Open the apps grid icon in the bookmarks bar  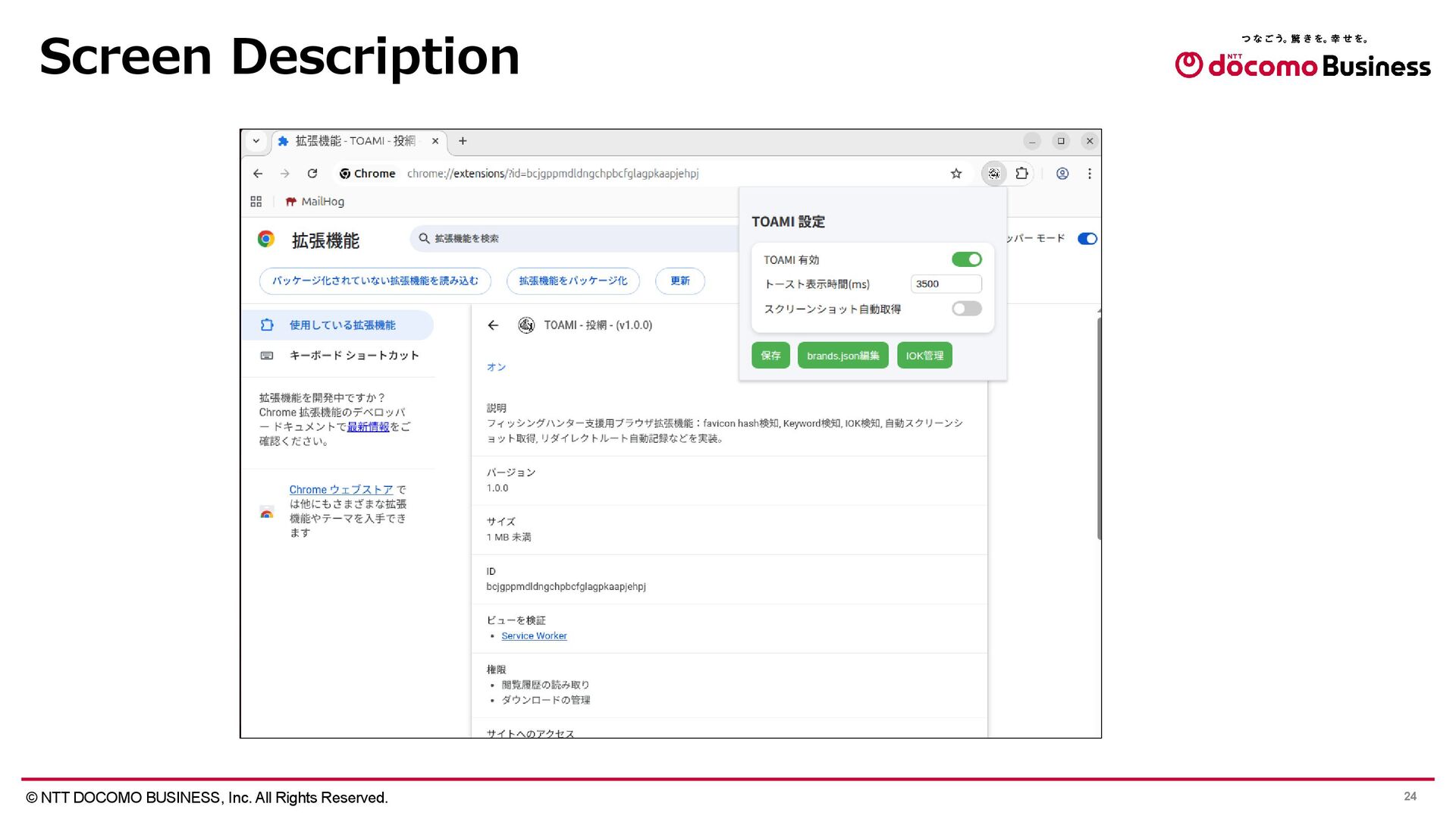tap(256, 202)
